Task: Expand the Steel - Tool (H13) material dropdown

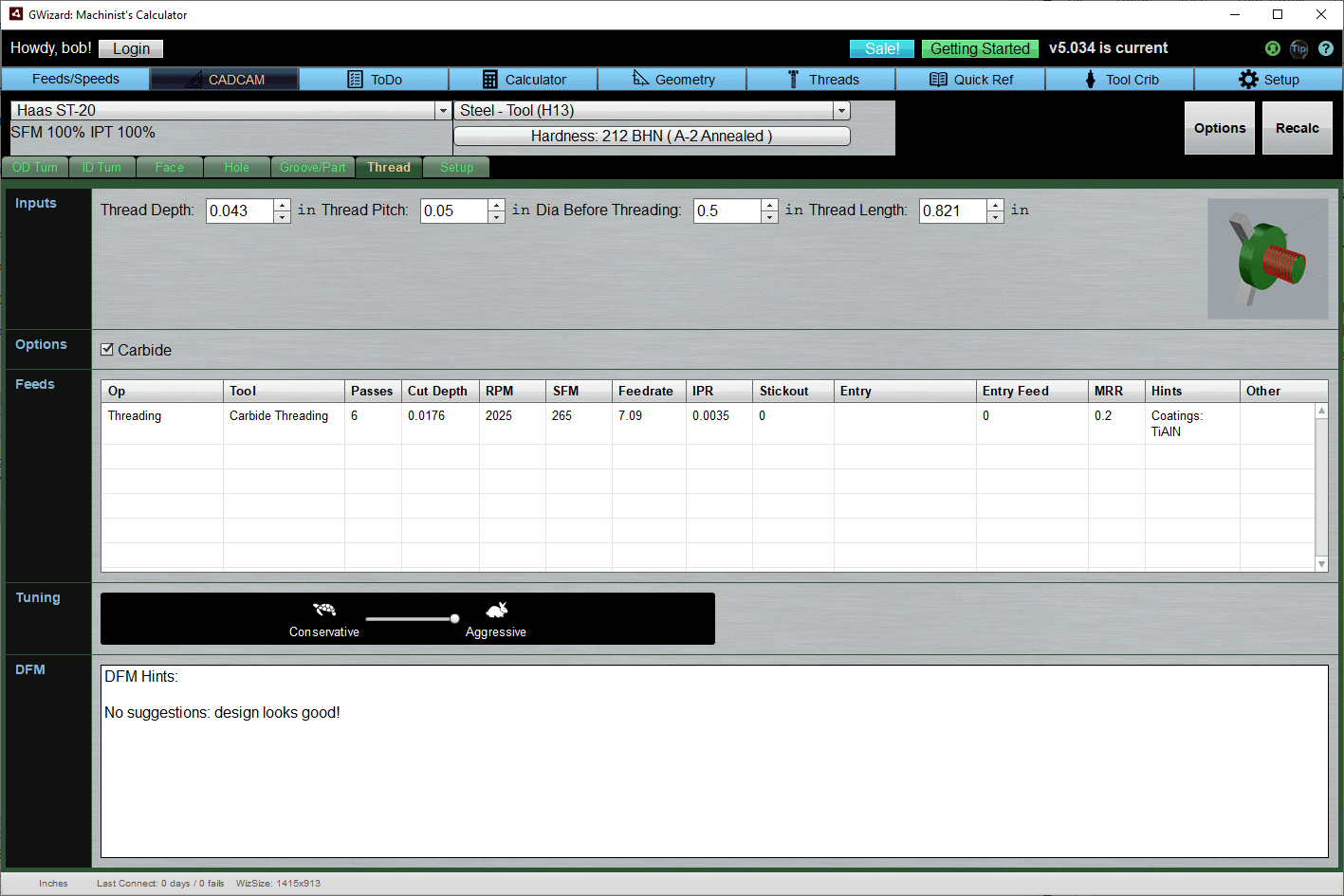Action: point(841,110)
